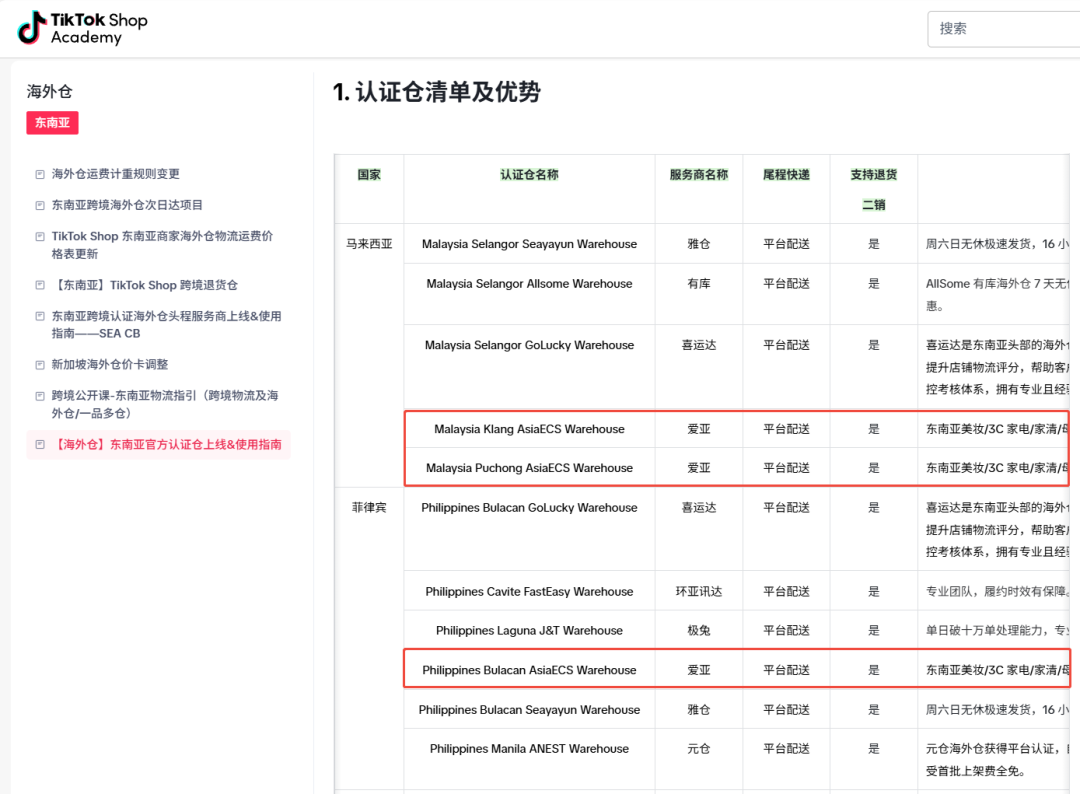The width and height of the screenshot is (1080, 794).
Task: Click the 海外仓 sidebar heading
Action: [50, 91]
